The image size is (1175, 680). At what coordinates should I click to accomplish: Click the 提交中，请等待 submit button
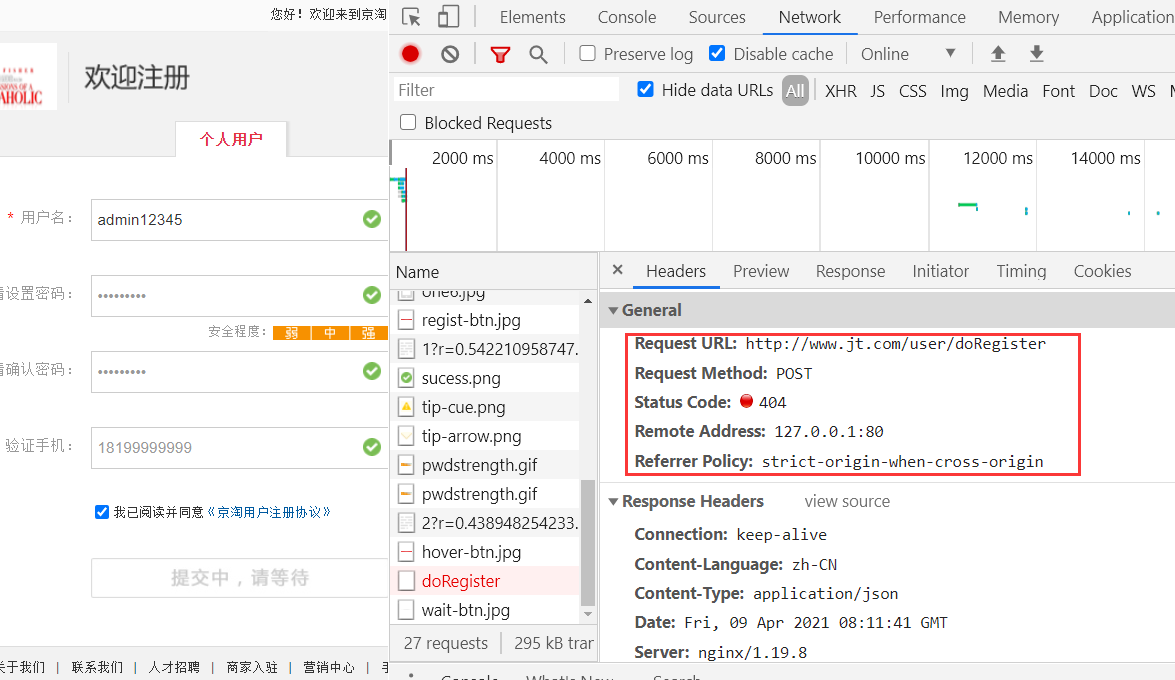point(240,578)
